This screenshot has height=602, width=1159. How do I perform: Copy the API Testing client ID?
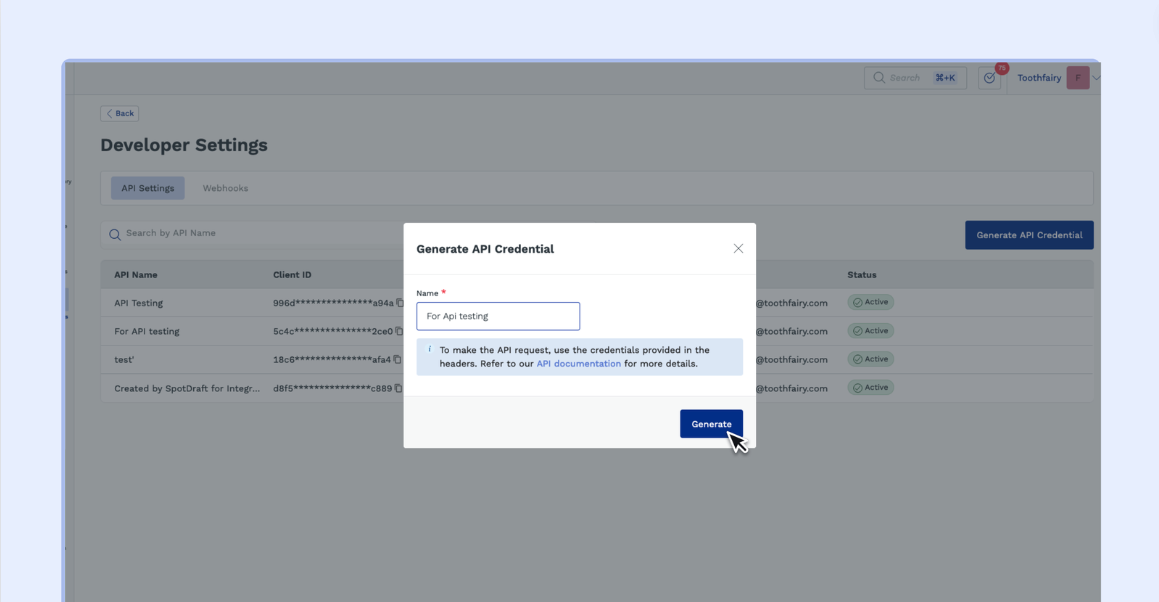399,303
